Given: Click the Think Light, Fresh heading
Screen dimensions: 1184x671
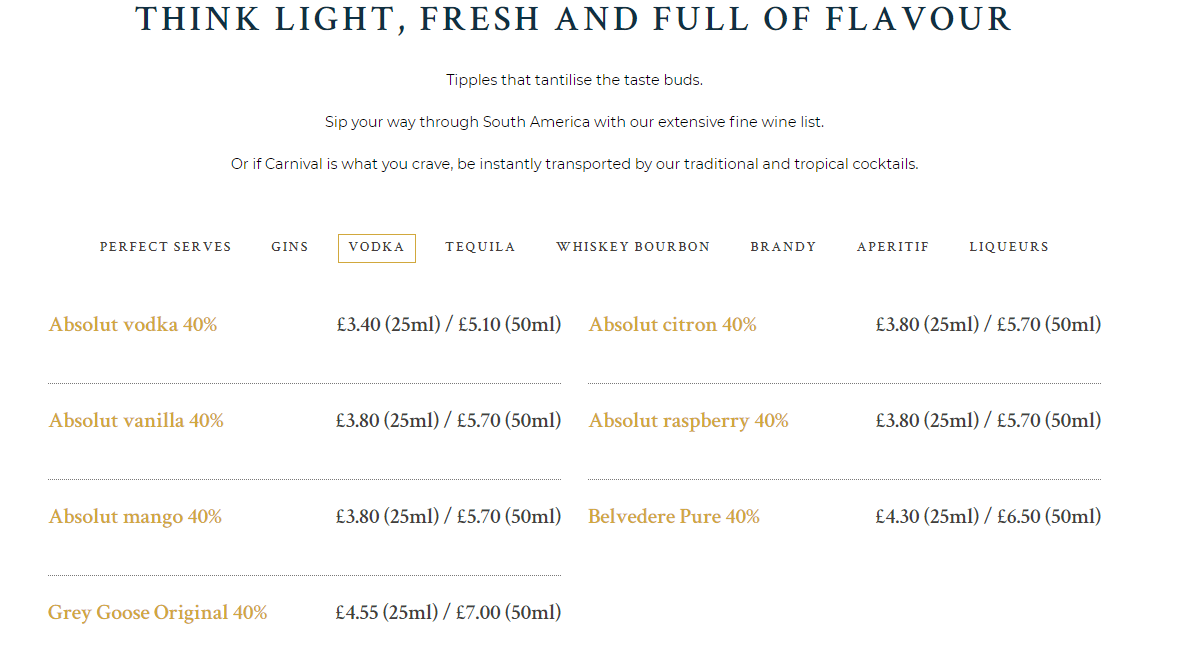Looking at the screenshot, I should (574, 19).
